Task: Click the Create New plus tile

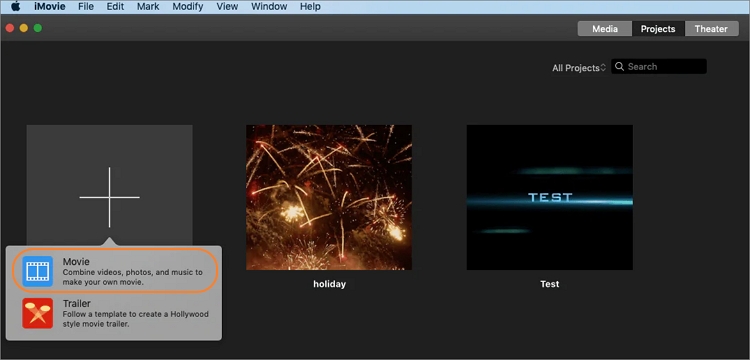Action: (x=110, y=185)
